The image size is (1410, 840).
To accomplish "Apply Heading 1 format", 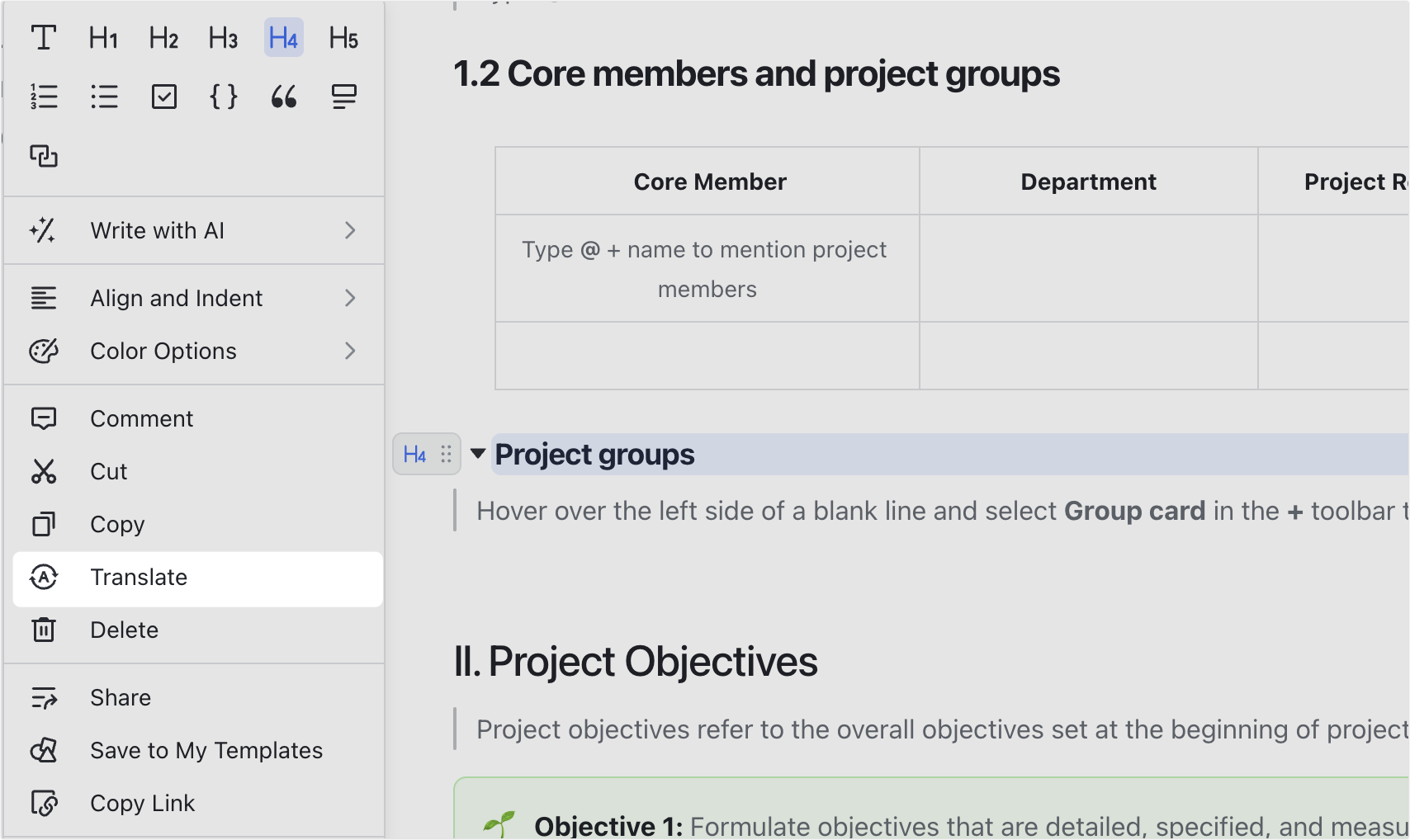I will (x=104, y=38).
